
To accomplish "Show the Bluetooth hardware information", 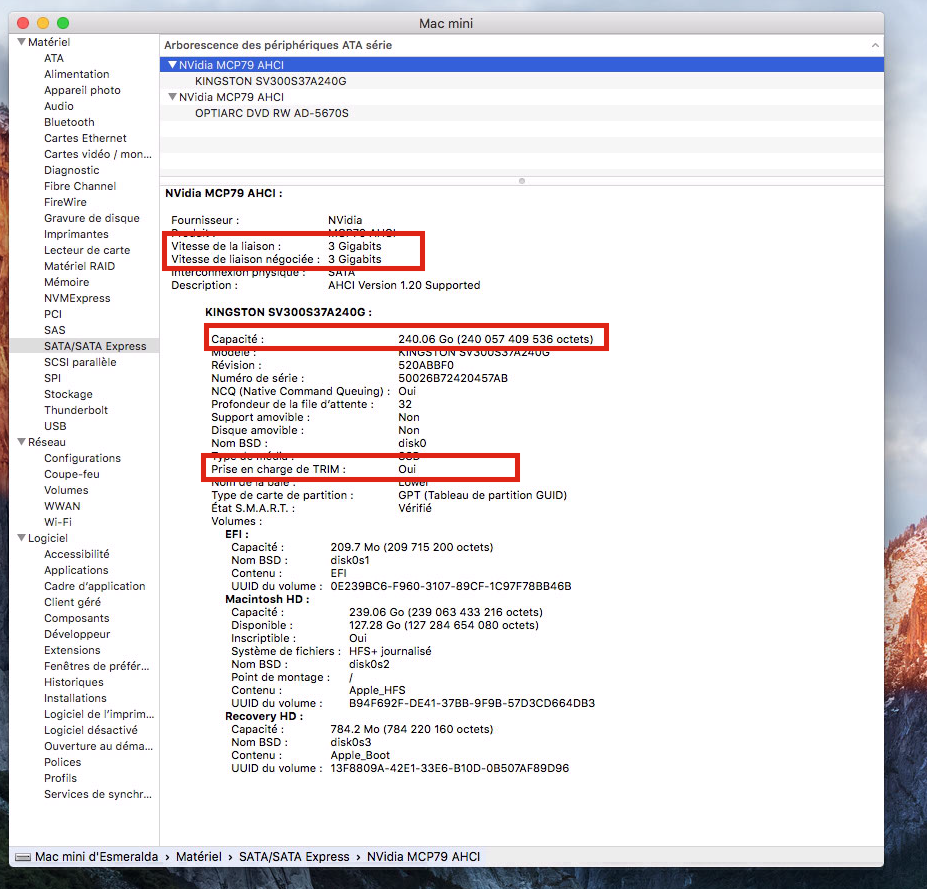I will (69, 122).
